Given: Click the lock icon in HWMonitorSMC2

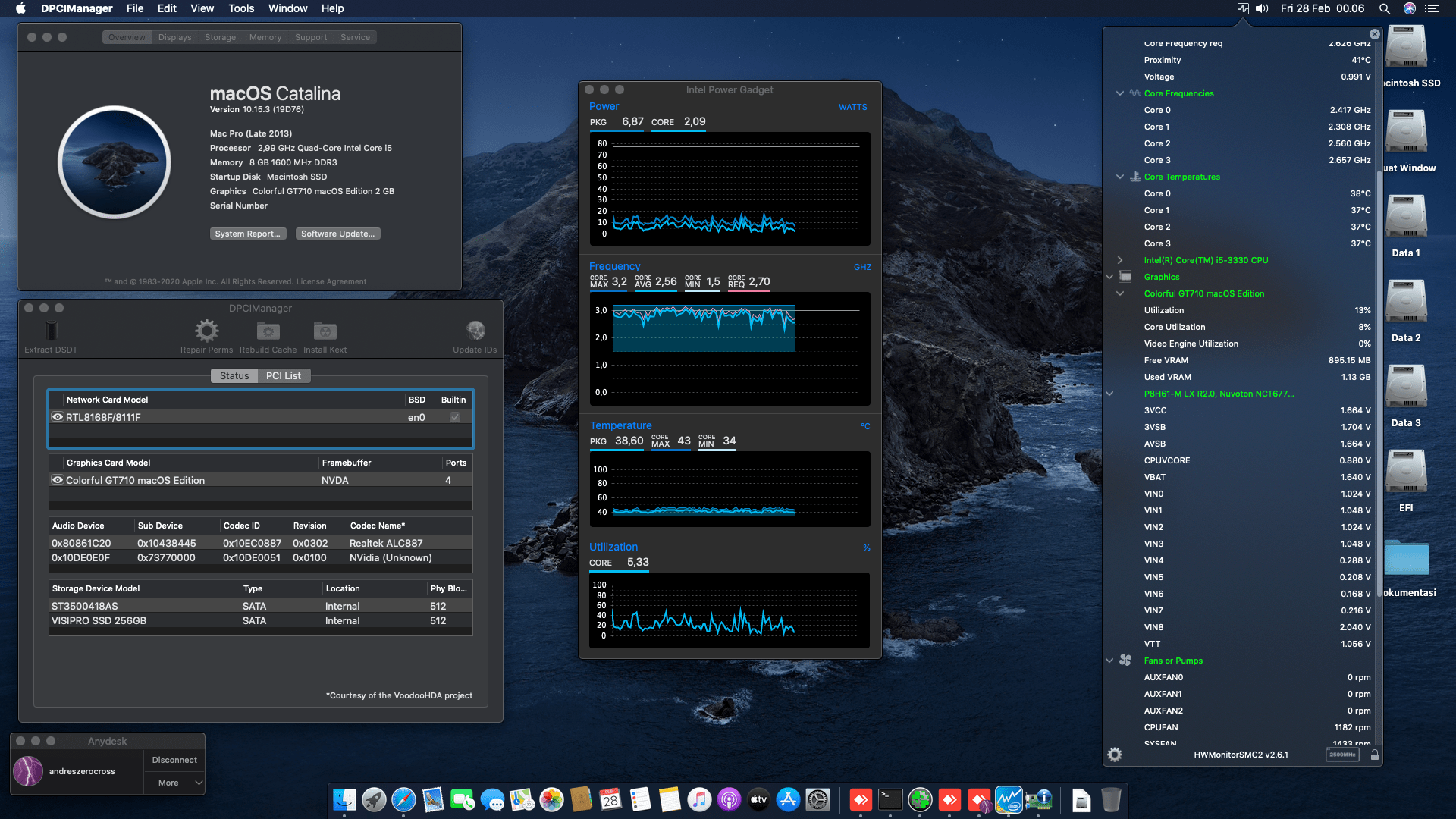Looking at the screenshot, I should coord(1375,755).
